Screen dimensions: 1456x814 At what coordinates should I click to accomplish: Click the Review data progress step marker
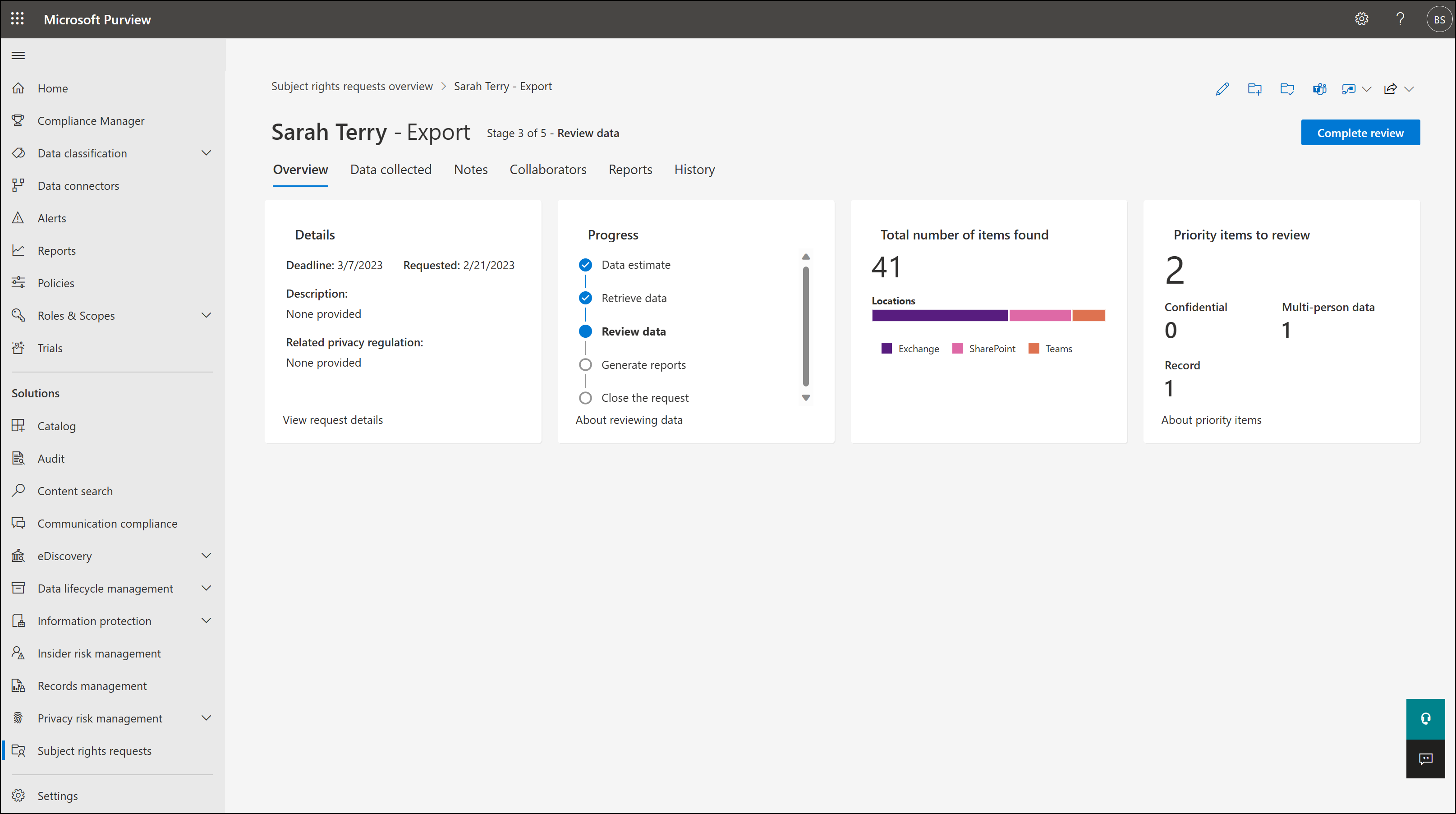586,331
